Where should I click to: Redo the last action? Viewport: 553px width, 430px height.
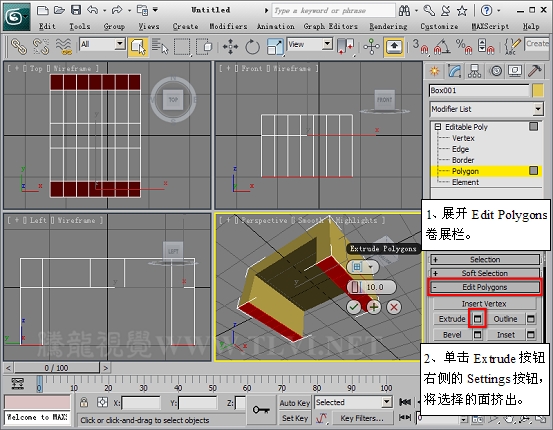coord(117,10)
